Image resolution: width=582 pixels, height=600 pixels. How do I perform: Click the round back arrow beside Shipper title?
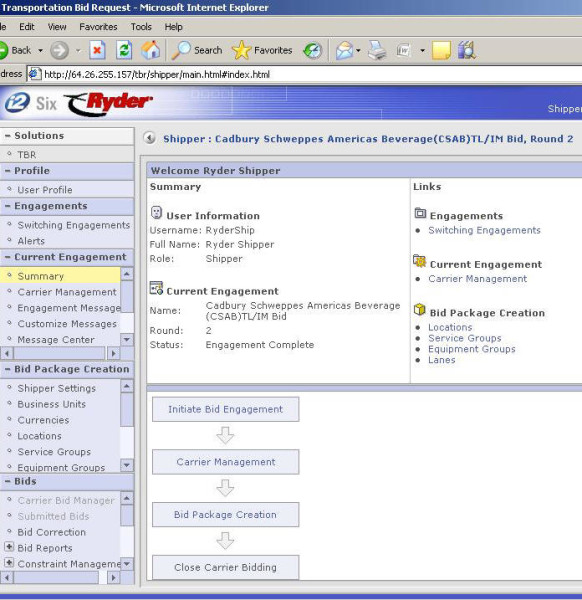(150, 138)
